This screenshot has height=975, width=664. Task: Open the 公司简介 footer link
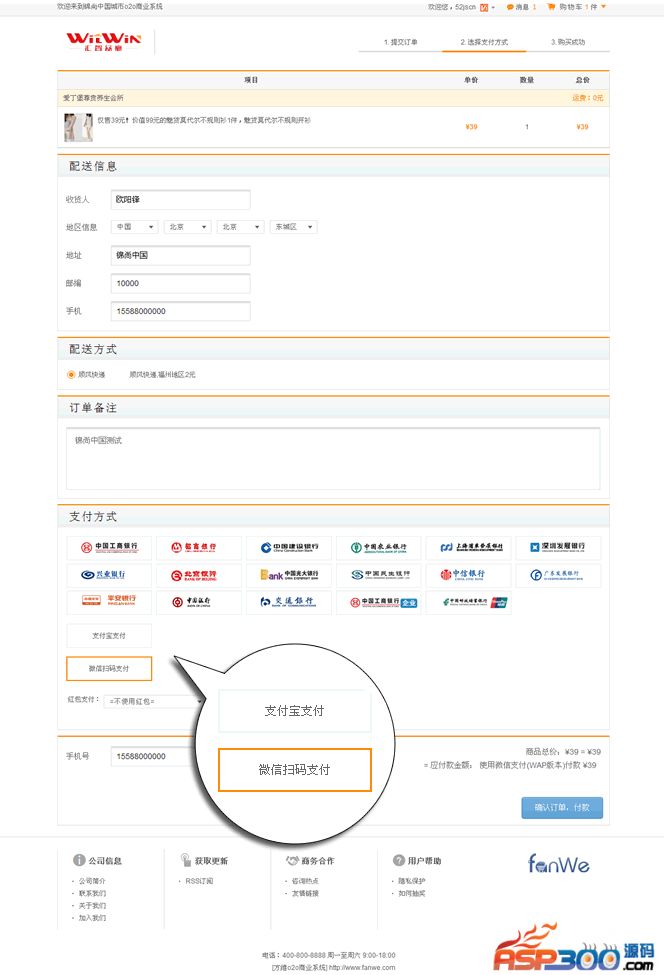[92, 881]
